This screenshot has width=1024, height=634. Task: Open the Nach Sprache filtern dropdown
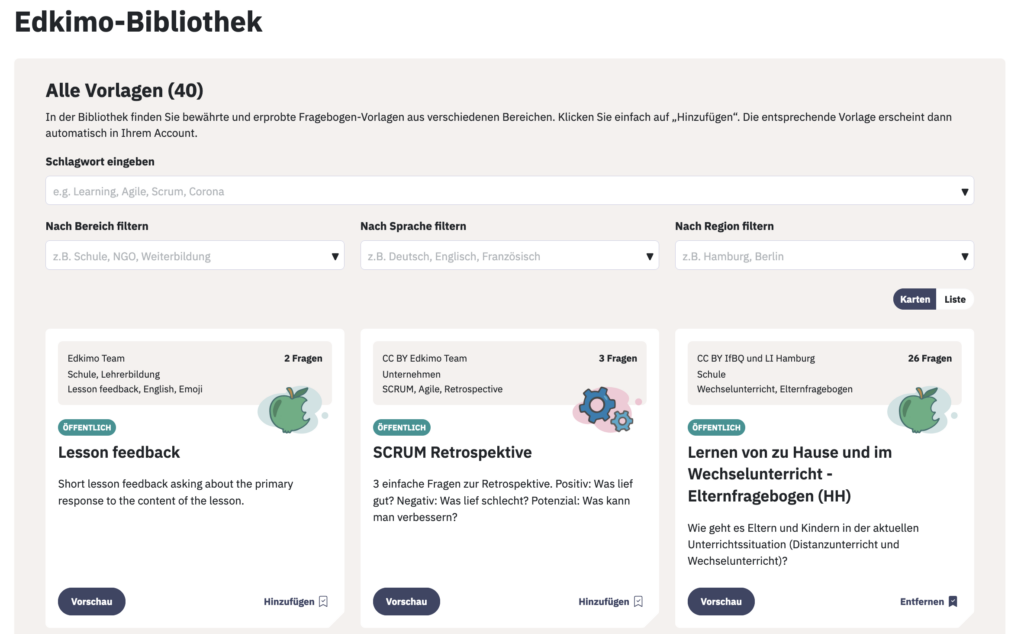click(509, 256)
